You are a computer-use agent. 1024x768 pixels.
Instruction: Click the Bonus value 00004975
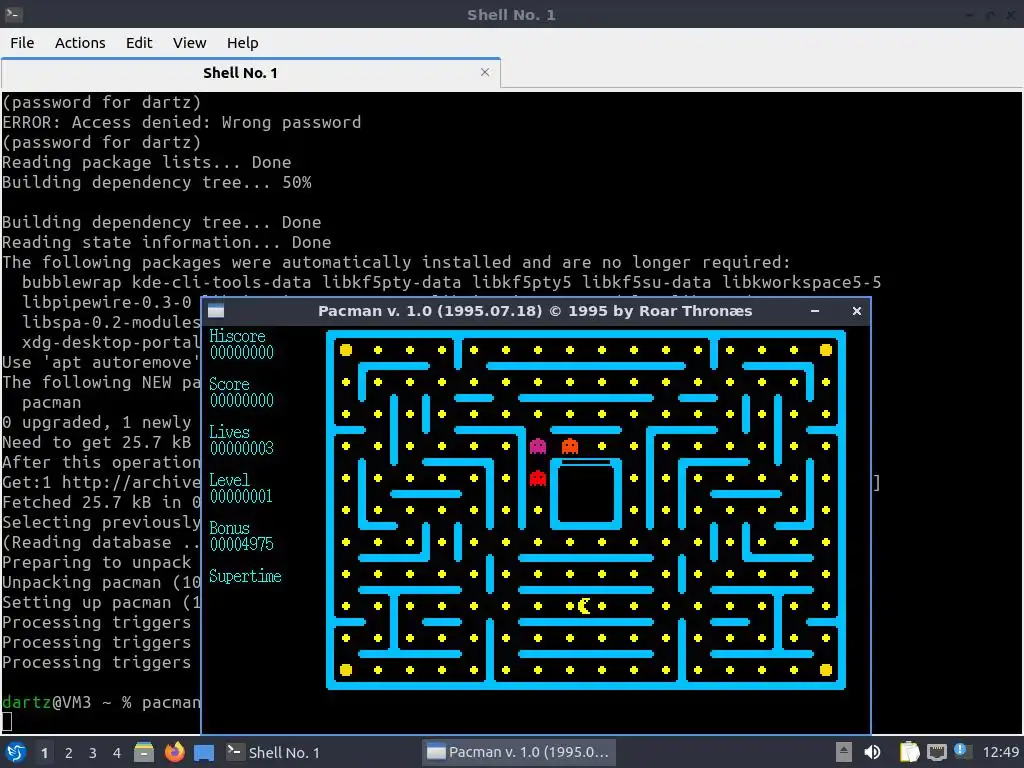(x=242, y=544)
